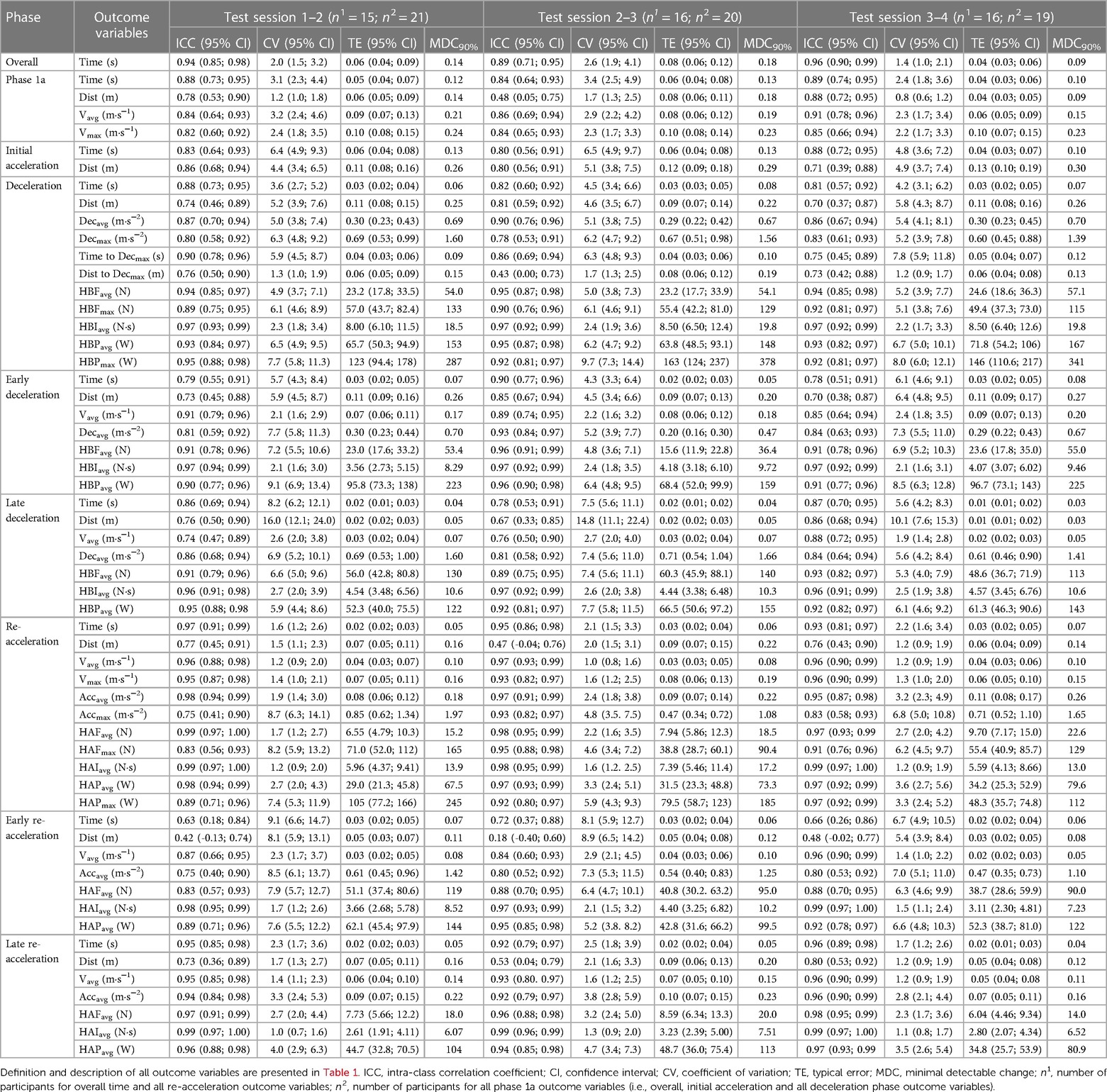Click the 'Overall' phase label
1107x1092 pixels.
point(22,62)
